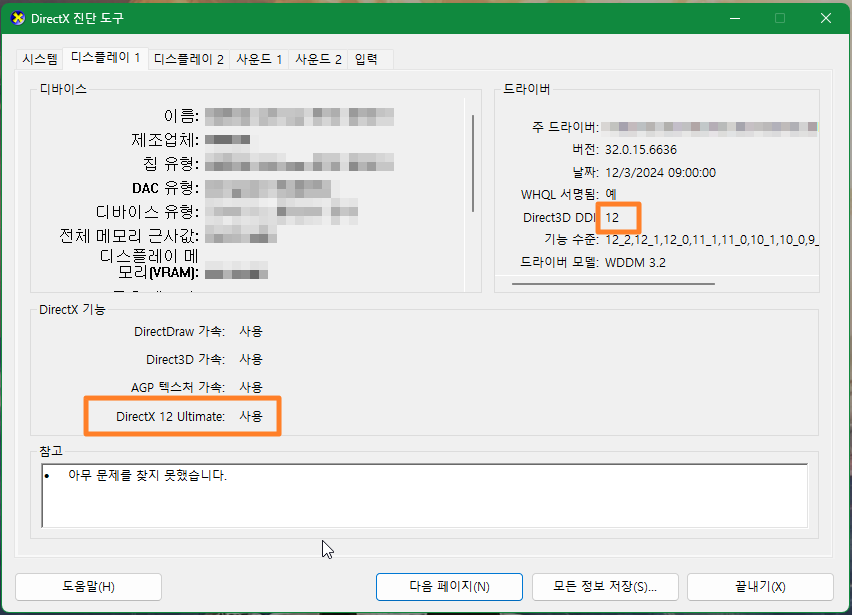Switch to the 사운드 2 tab
The width and height of the screenshot is (852, 615).
point(318,59)
